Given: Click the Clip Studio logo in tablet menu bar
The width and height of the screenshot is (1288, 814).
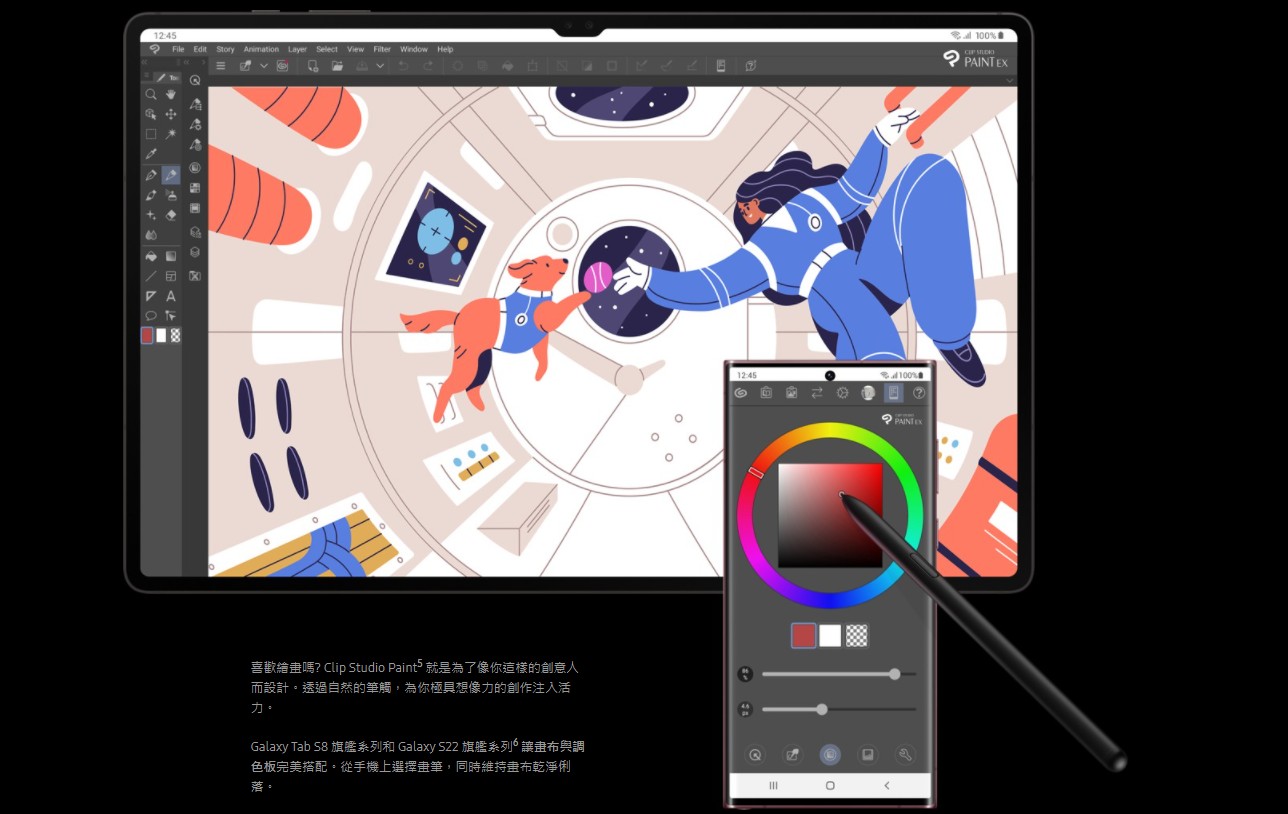Looking at the screenshot, I should click(154, 49).
